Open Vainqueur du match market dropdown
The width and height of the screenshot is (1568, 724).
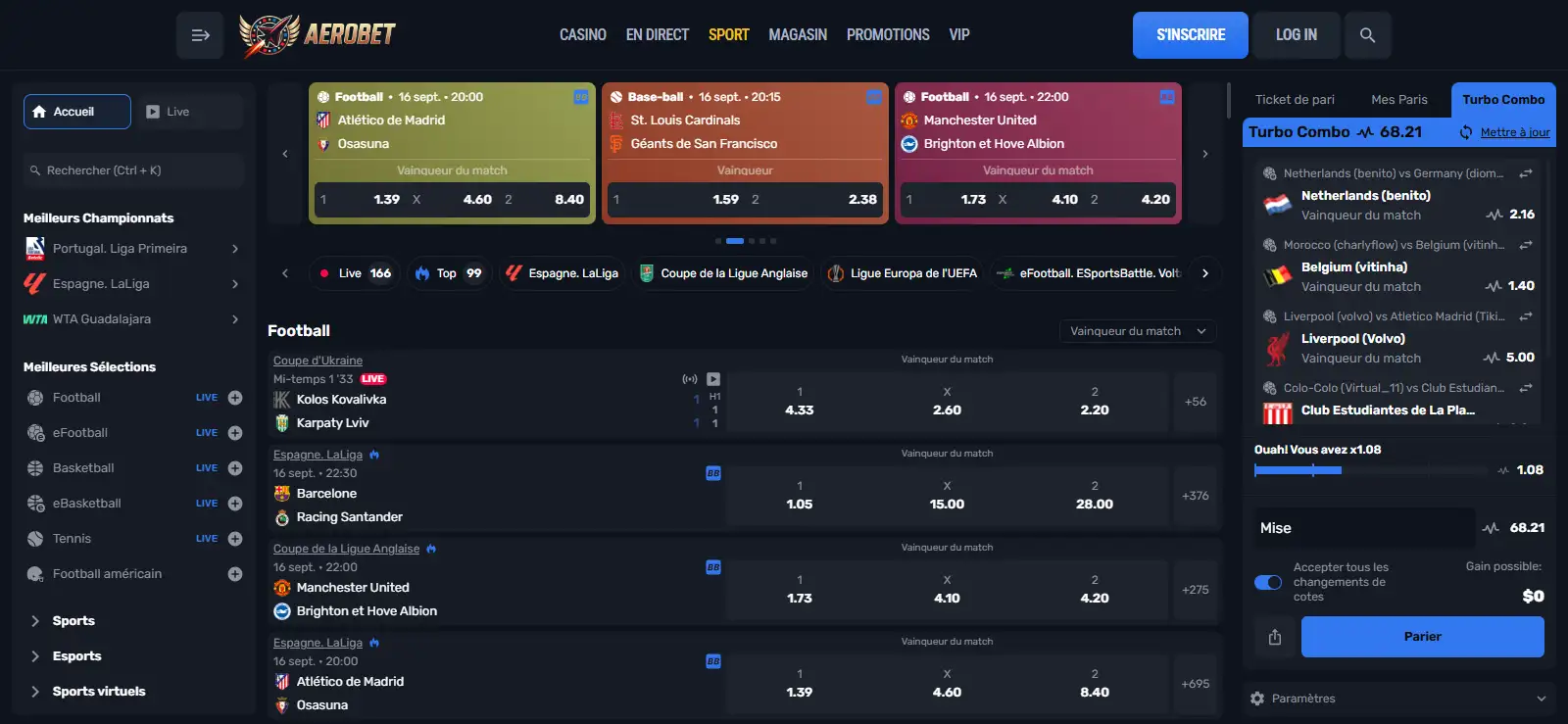1138,331
